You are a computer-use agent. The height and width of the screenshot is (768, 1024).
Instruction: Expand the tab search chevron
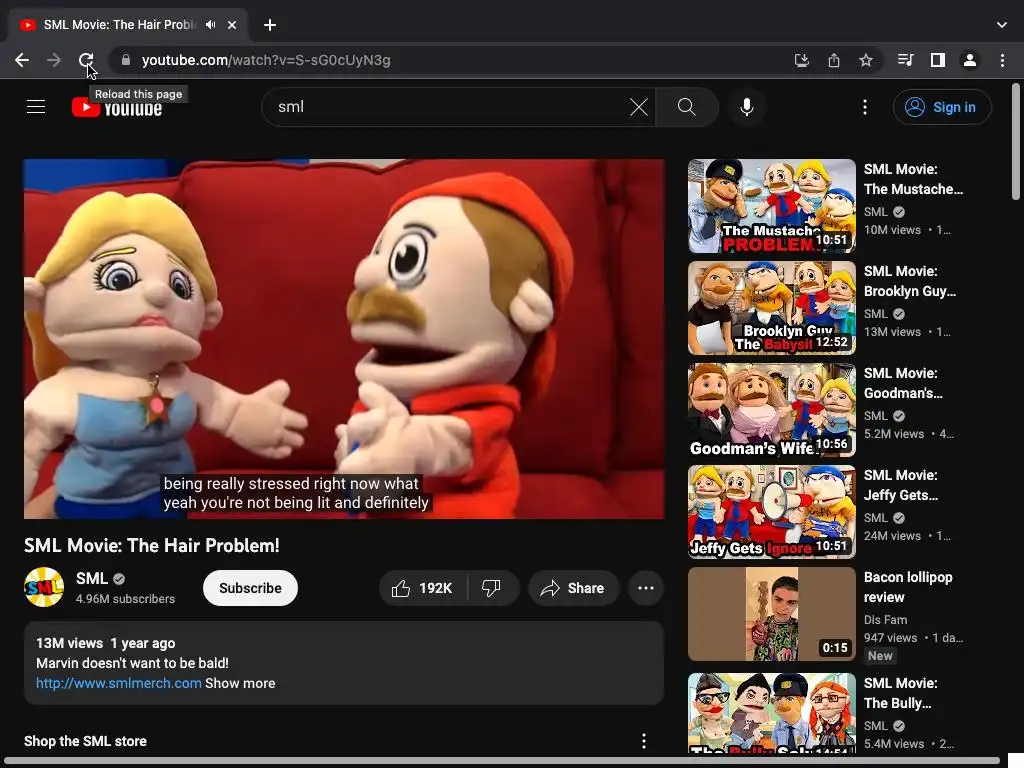(x=1002, y=25)
